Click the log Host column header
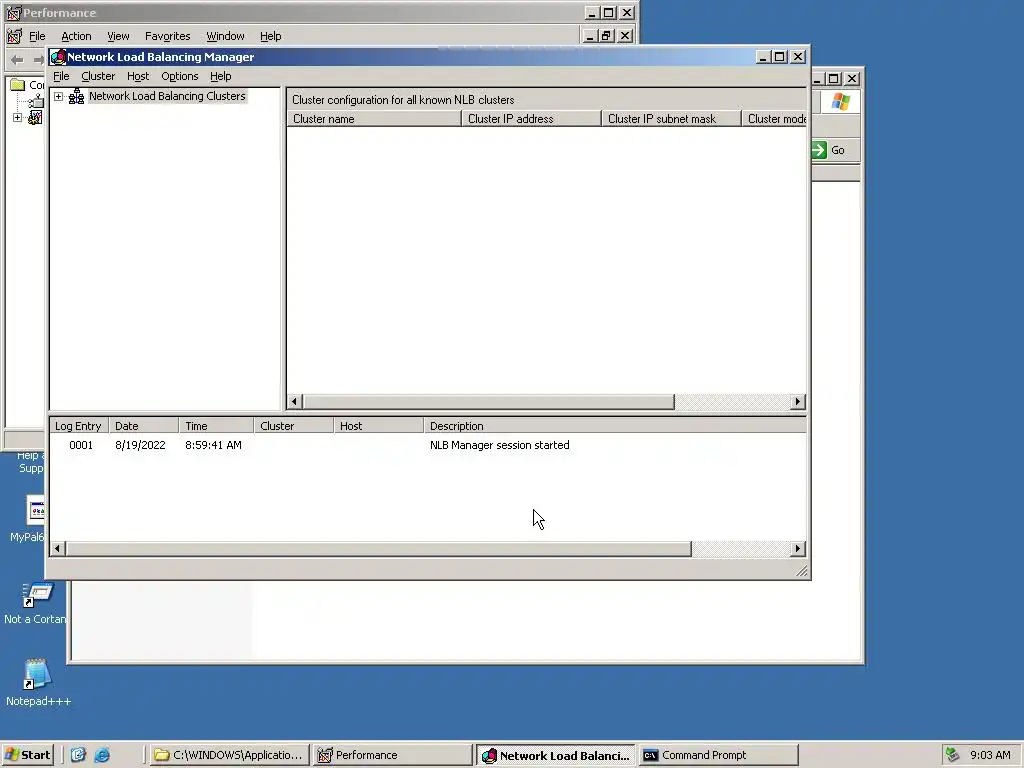This screenshot has width=1024, height=768. coord(378,426)
